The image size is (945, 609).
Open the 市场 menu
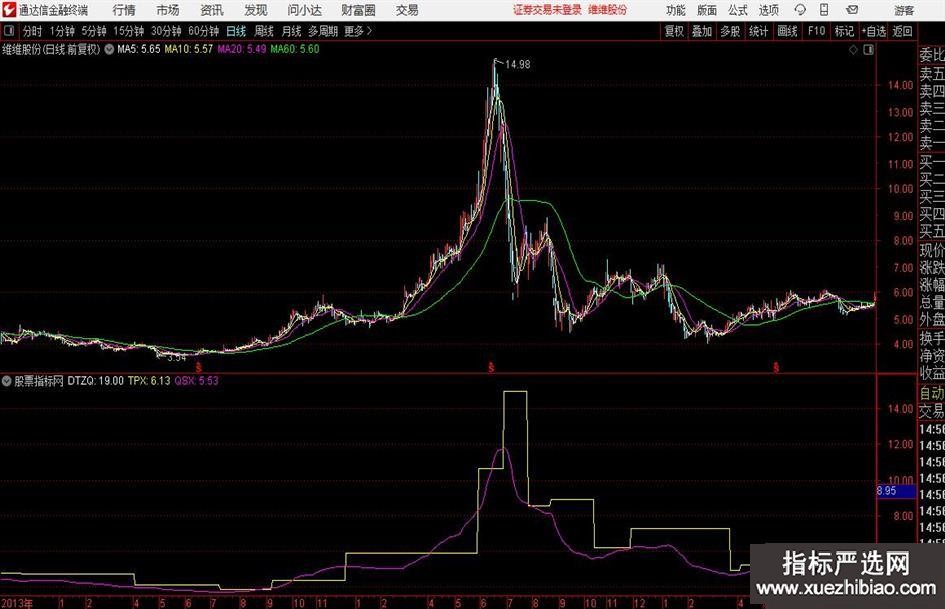point(168,10)
